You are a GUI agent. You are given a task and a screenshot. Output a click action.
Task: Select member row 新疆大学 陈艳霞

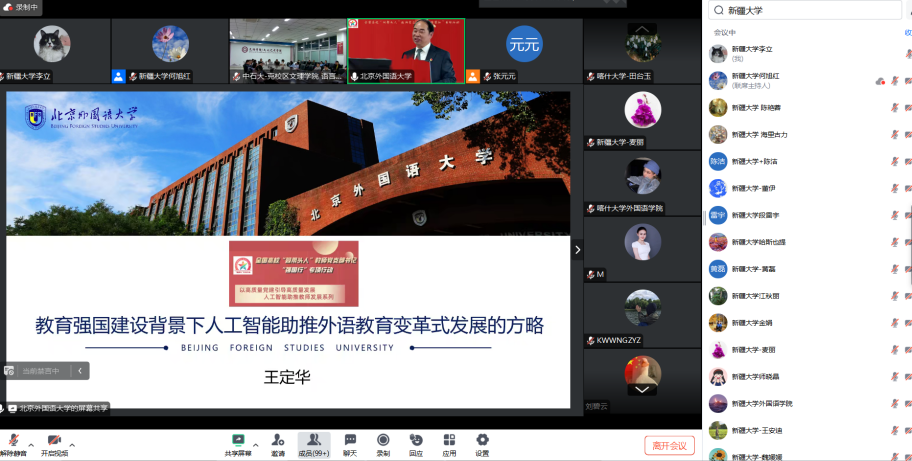coord(809,108)
